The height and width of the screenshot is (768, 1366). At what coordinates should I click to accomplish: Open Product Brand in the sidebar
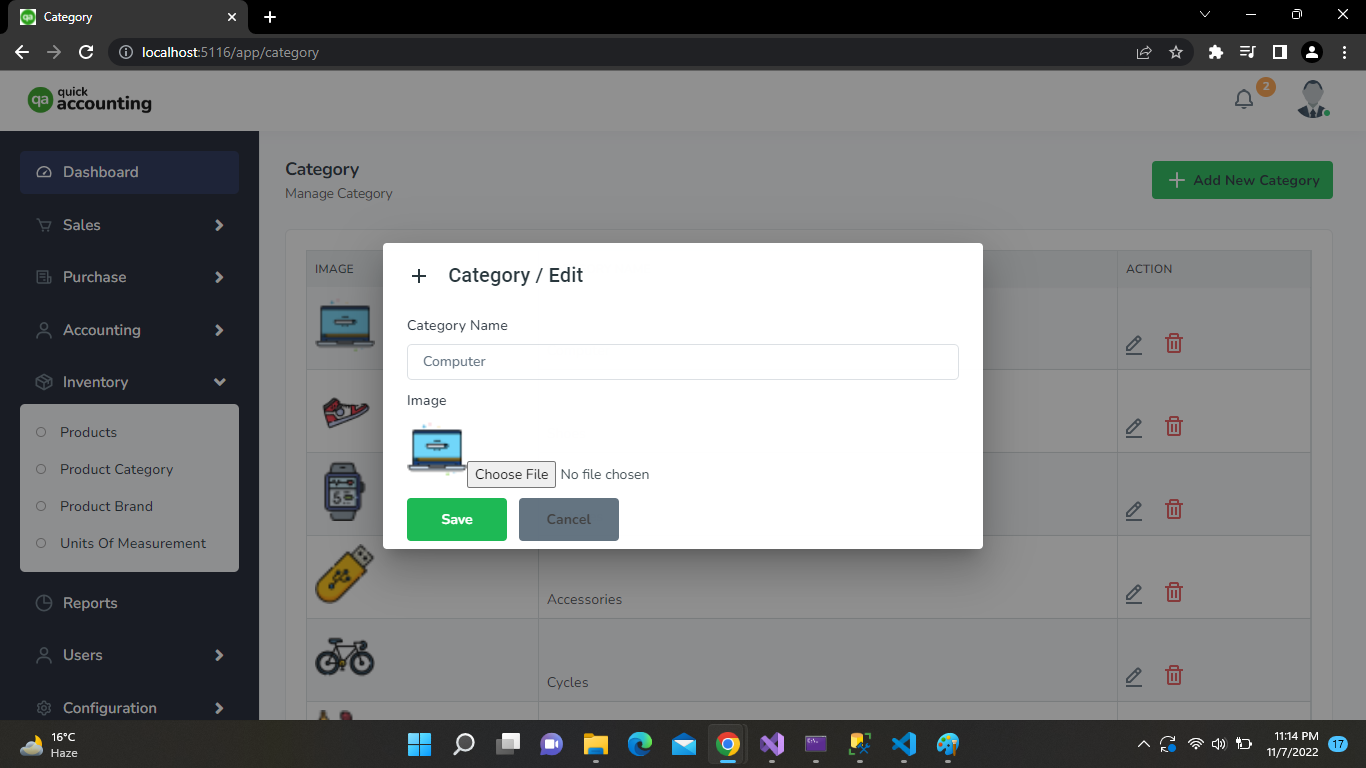106,506
